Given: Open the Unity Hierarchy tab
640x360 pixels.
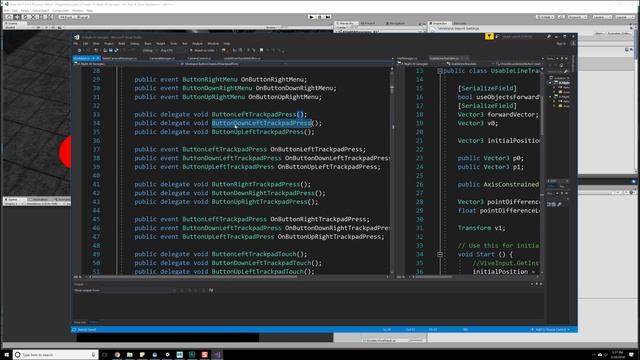Looking at the screenshot, I should pyautogui.click(x=346, y=24).
